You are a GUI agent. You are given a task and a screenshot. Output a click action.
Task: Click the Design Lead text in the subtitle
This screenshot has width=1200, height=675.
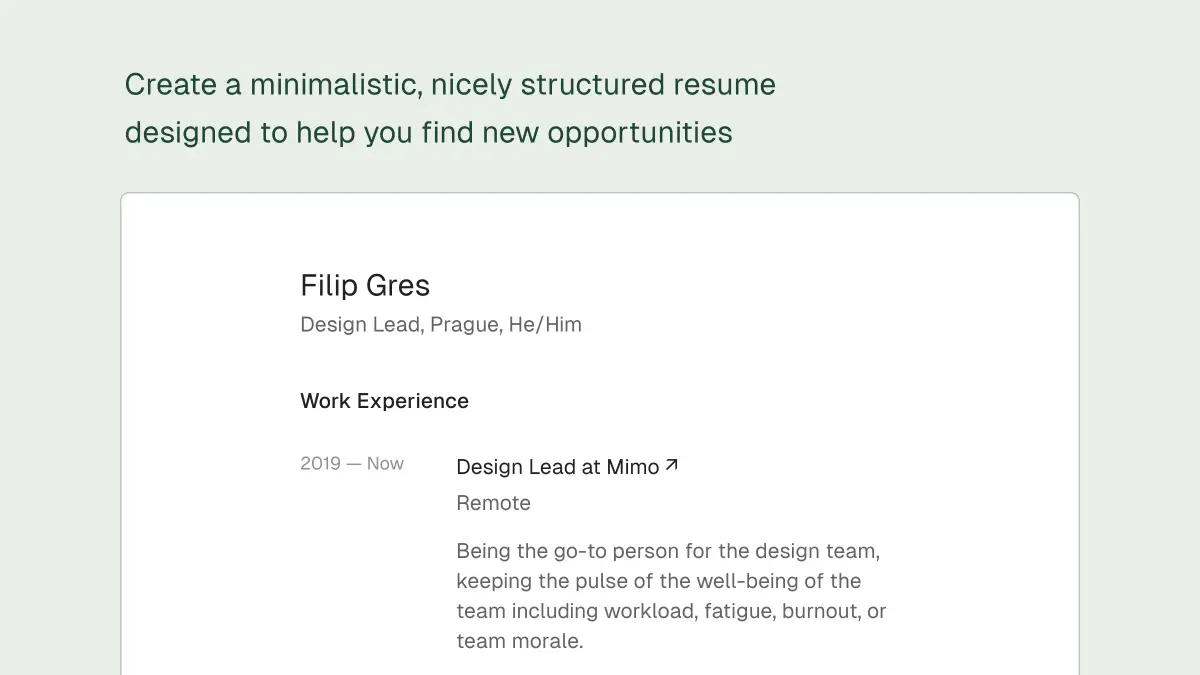360,325
